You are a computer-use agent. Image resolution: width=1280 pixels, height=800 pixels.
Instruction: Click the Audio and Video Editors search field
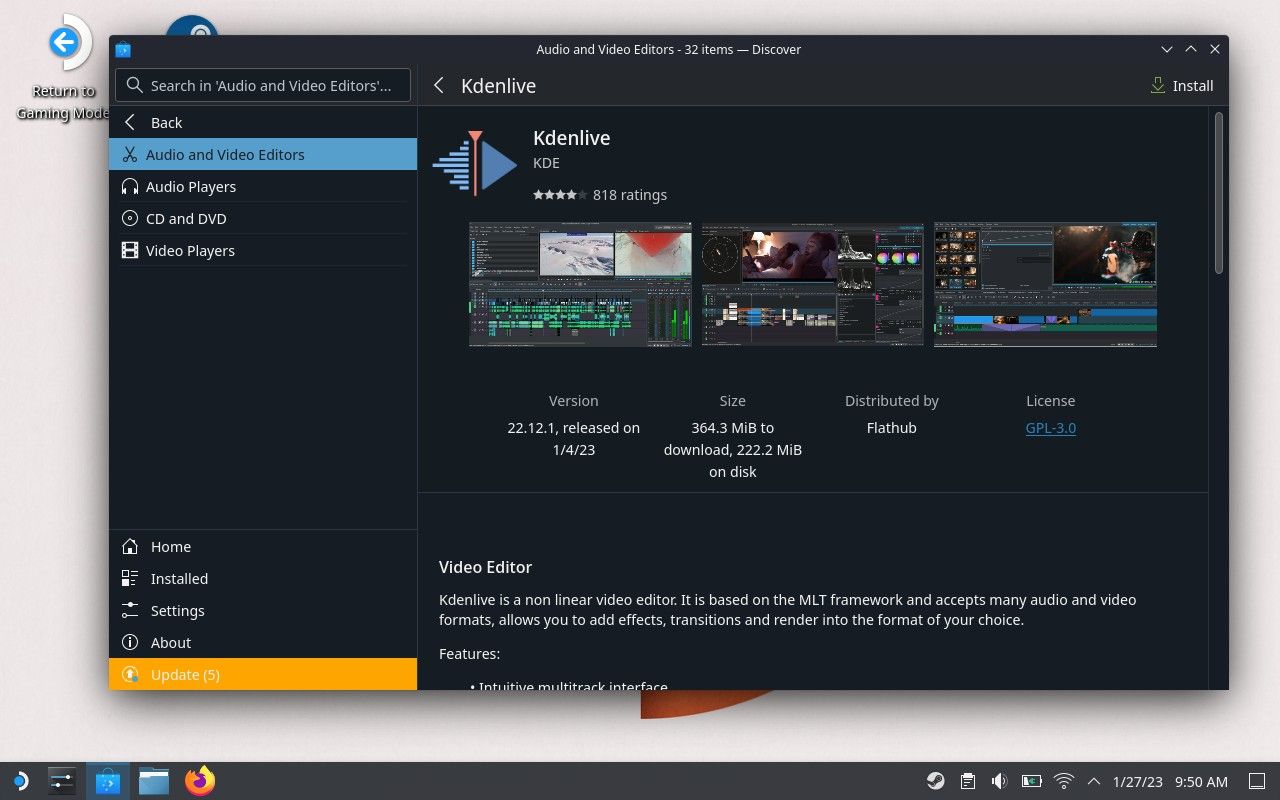(x=270, y=85)
